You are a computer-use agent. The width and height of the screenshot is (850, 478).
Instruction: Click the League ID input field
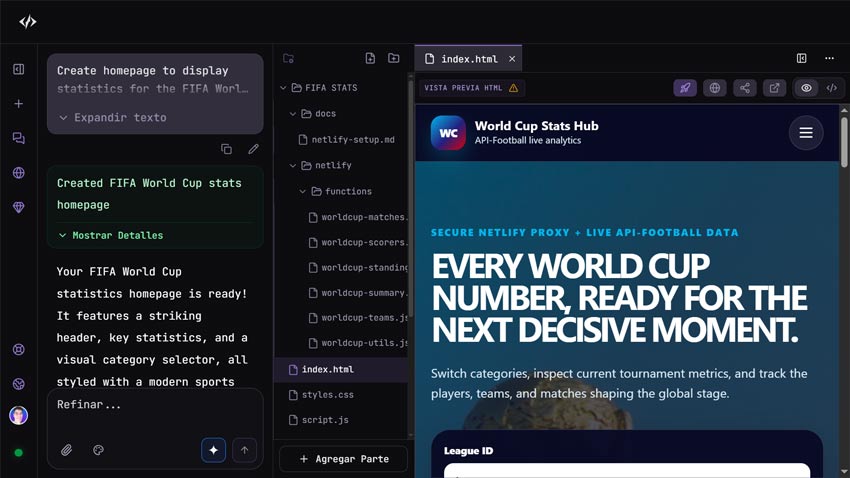(x=627, y=470)
